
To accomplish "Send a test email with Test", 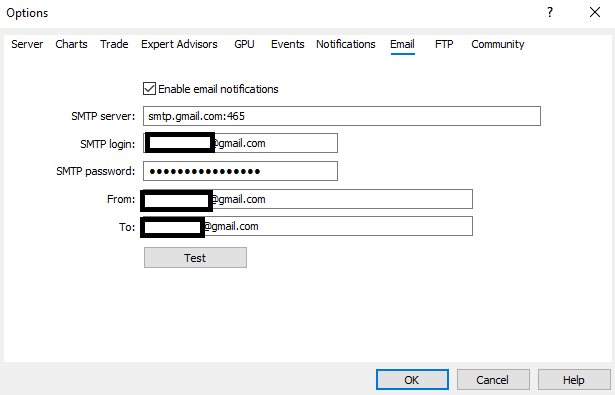I will coord(195,258).
